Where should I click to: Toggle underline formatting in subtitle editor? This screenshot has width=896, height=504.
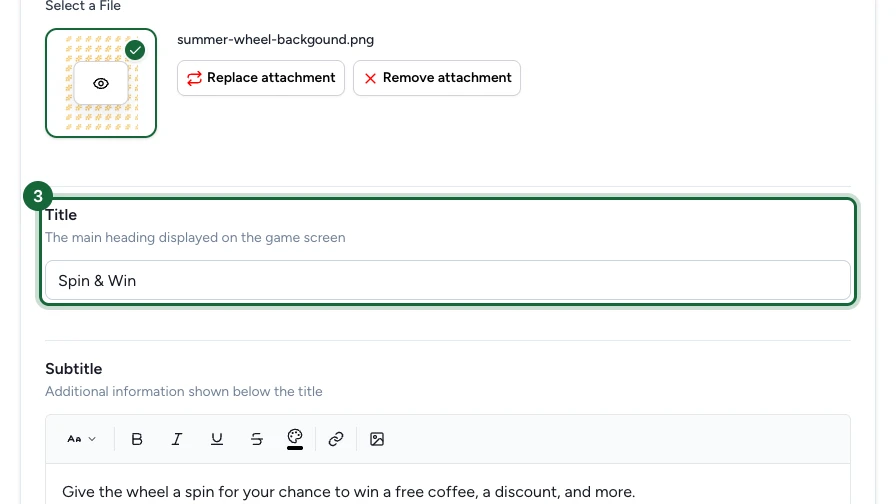coord(217,439)
